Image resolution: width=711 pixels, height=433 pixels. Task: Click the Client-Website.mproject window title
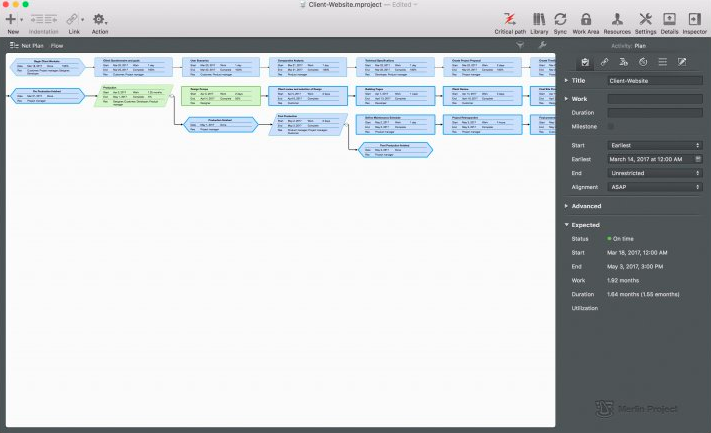[x=345, y=5]
